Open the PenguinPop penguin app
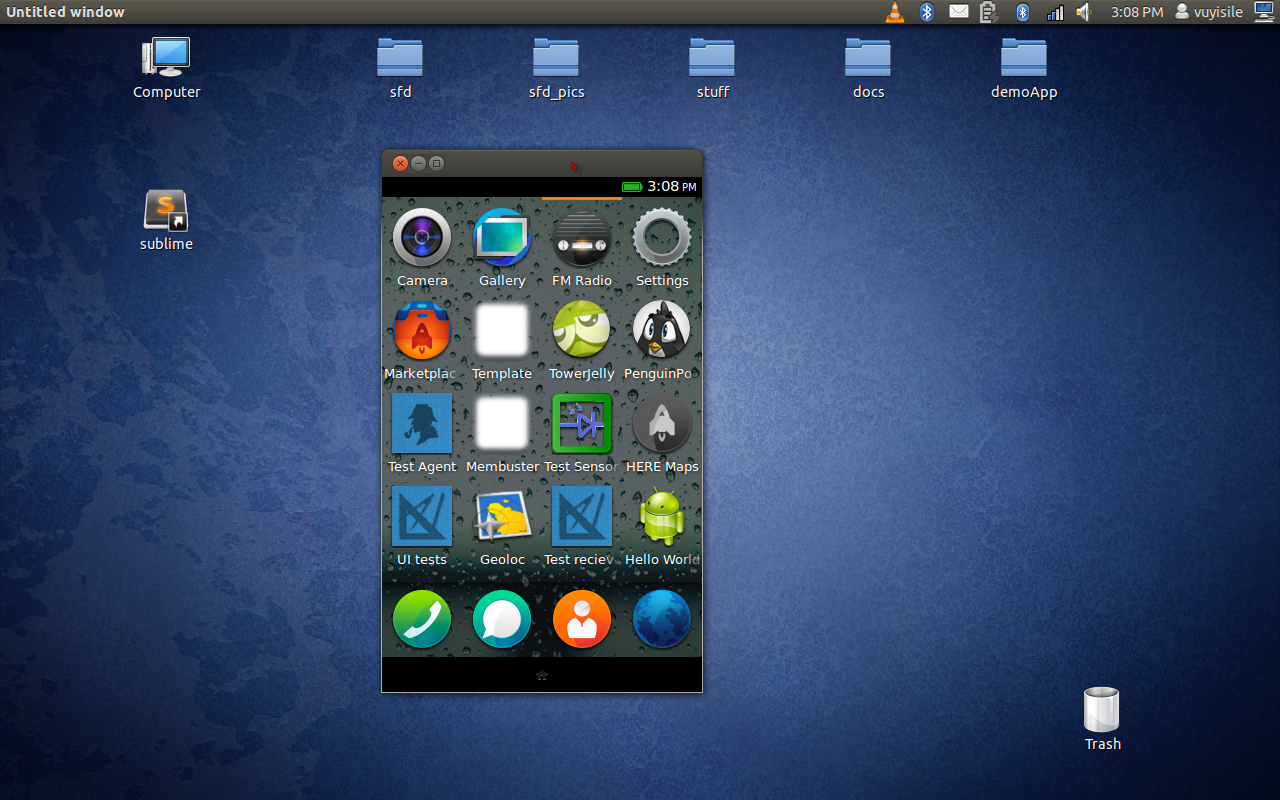The height and width of the screenshot is (800, 1280). point(662,331)
